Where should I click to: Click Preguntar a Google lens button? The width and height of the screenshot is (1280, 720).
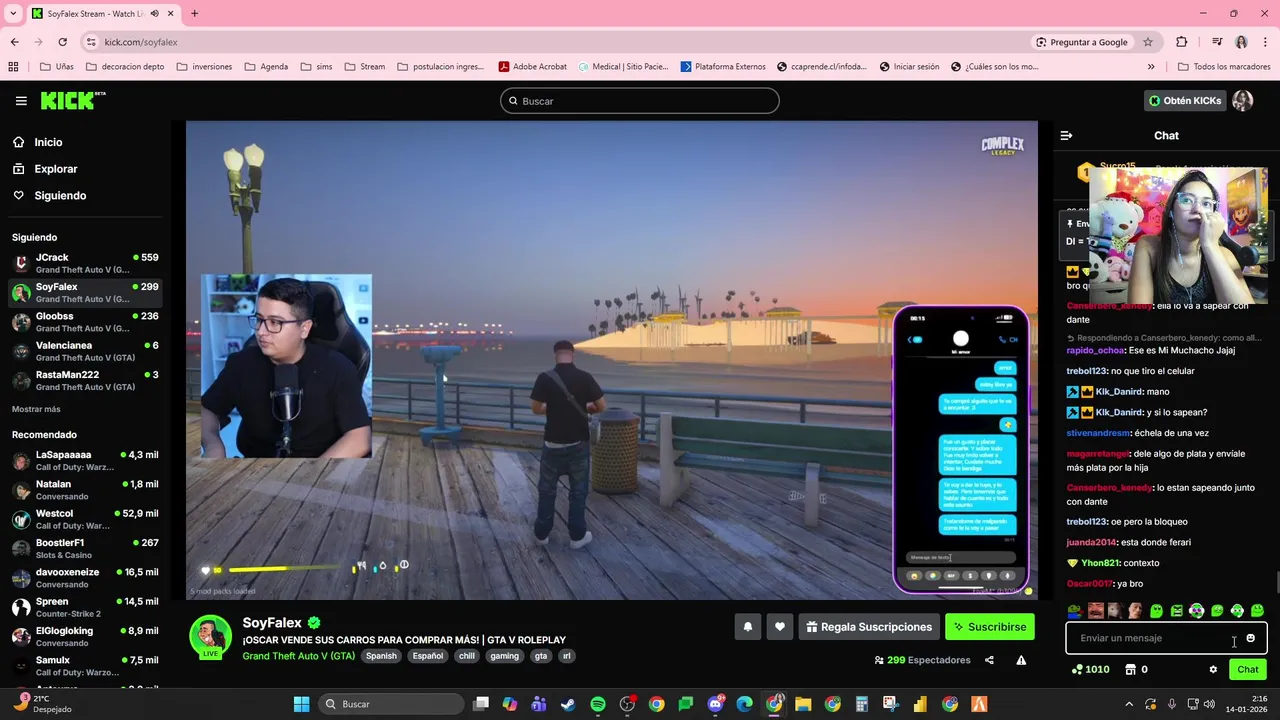[x=1082, y=42]
